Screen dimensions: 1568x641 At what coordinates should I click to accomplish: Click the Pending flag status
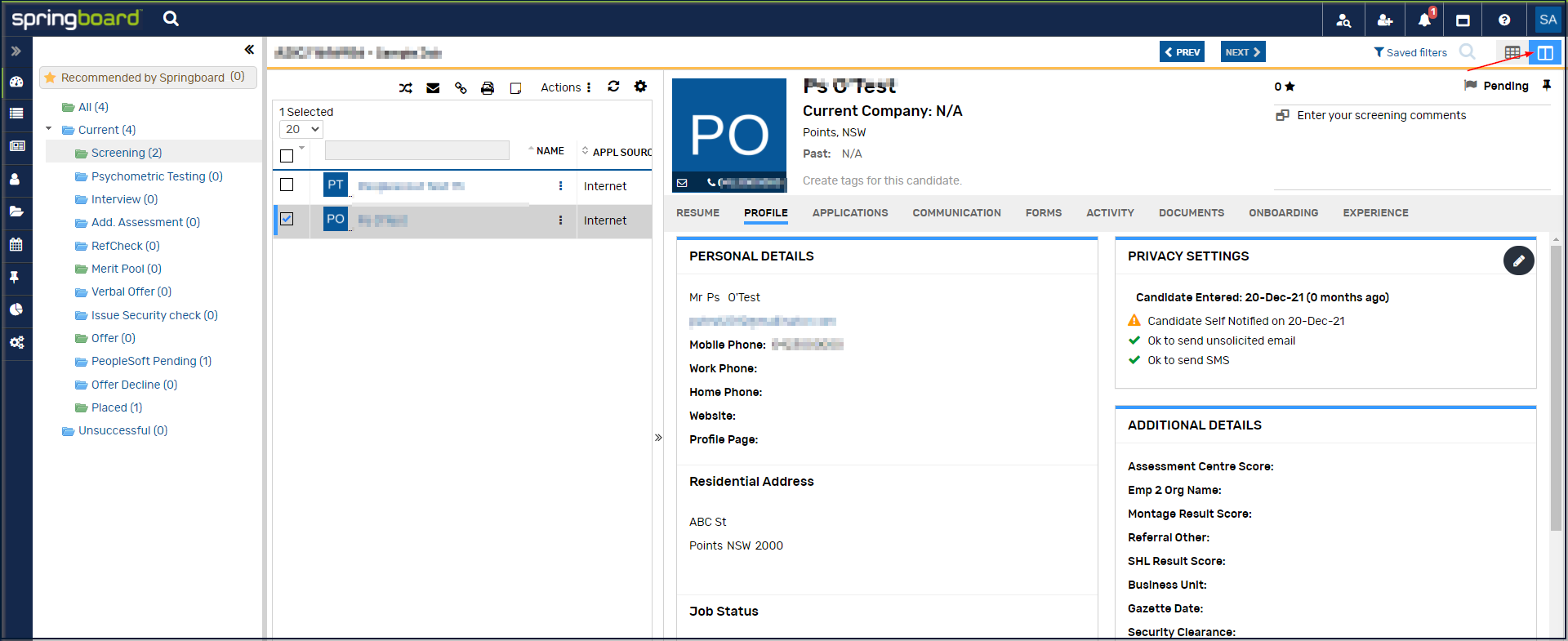pos(1496,86)
